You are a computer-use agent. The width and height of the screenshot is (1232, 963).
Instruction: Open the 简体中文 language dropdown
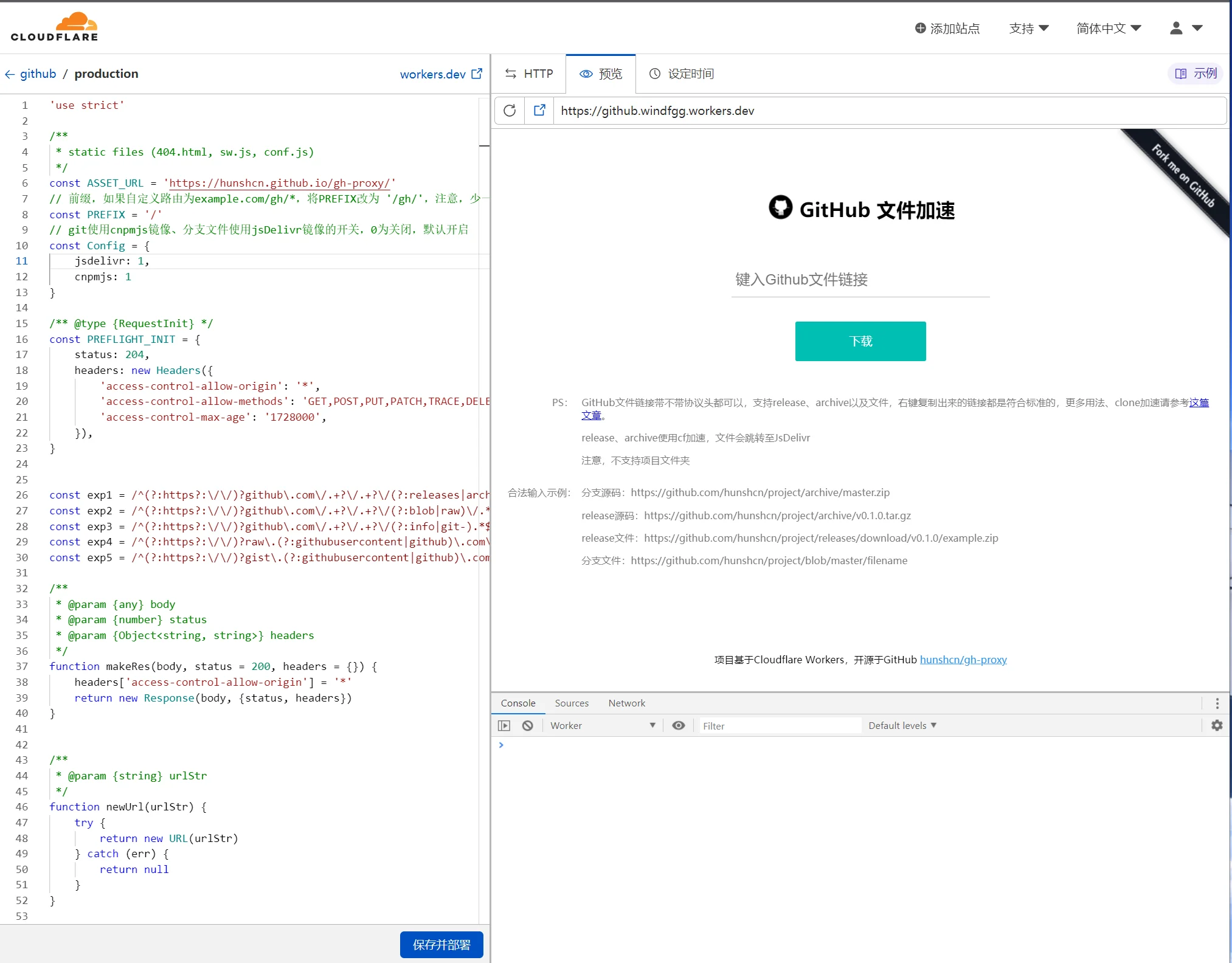tap(1109, 28)
